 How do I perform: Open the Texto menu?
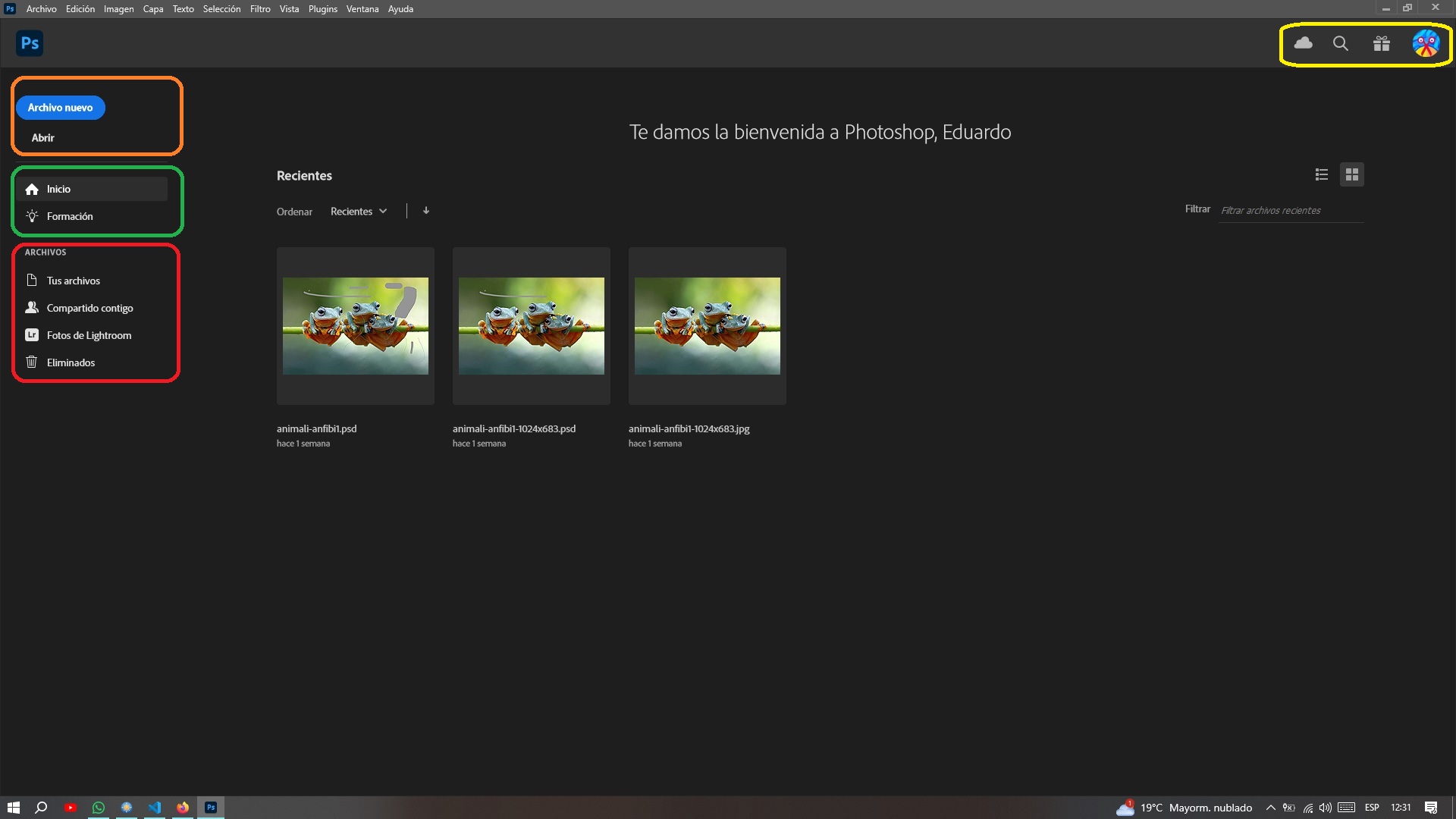click(183, 9)
